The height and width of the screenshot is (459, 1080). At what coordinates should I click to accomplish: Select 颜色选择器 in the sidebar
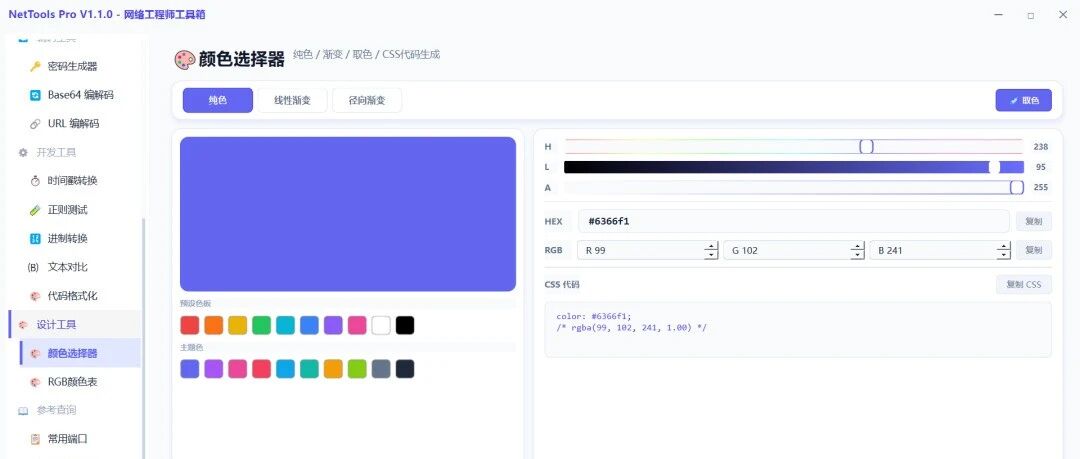coord(81,353)
